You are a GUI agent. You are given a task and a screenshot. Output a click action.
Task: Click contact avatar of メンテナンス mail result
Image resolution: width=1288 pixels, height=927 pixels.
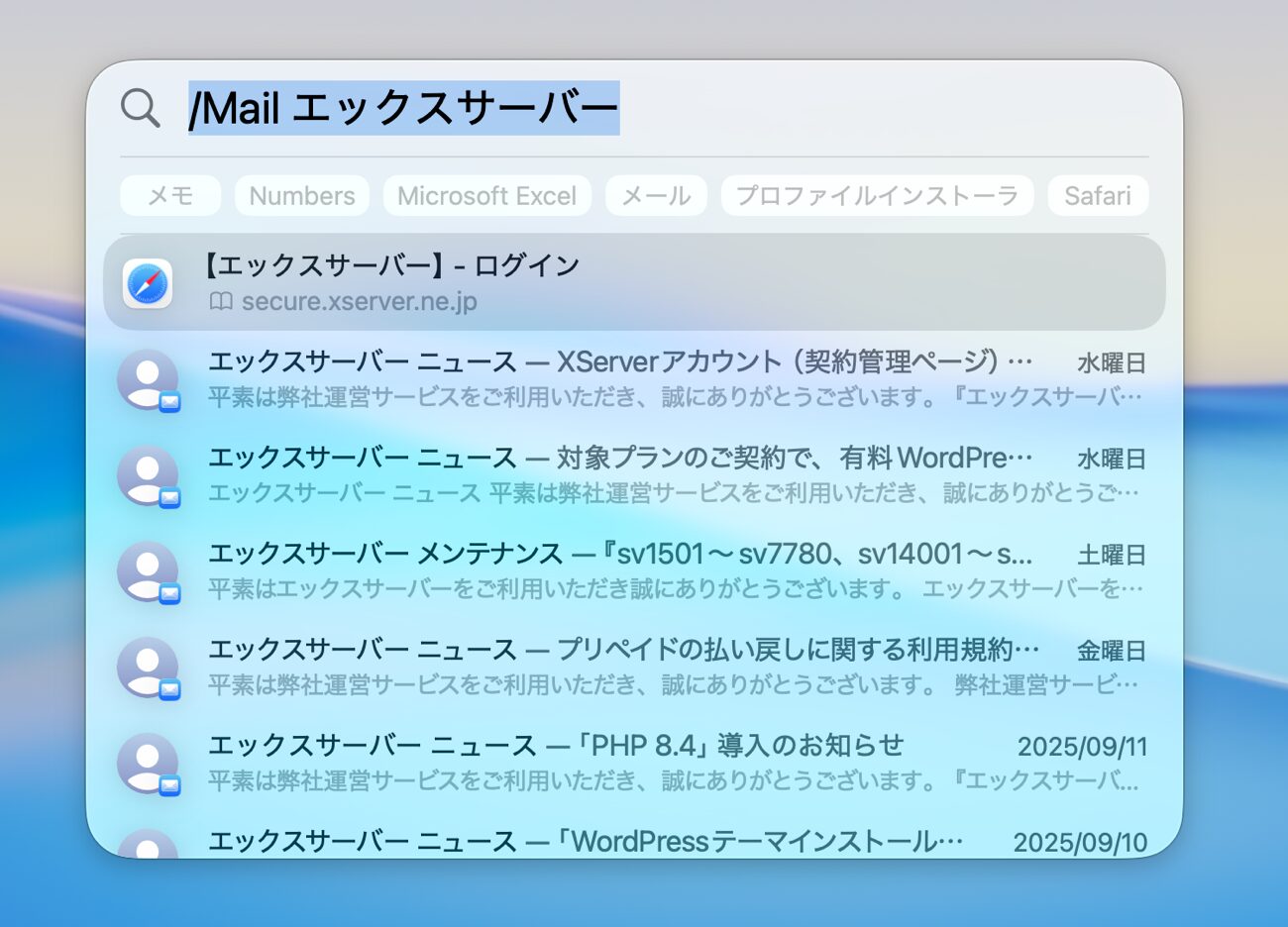tap(148, 570)
